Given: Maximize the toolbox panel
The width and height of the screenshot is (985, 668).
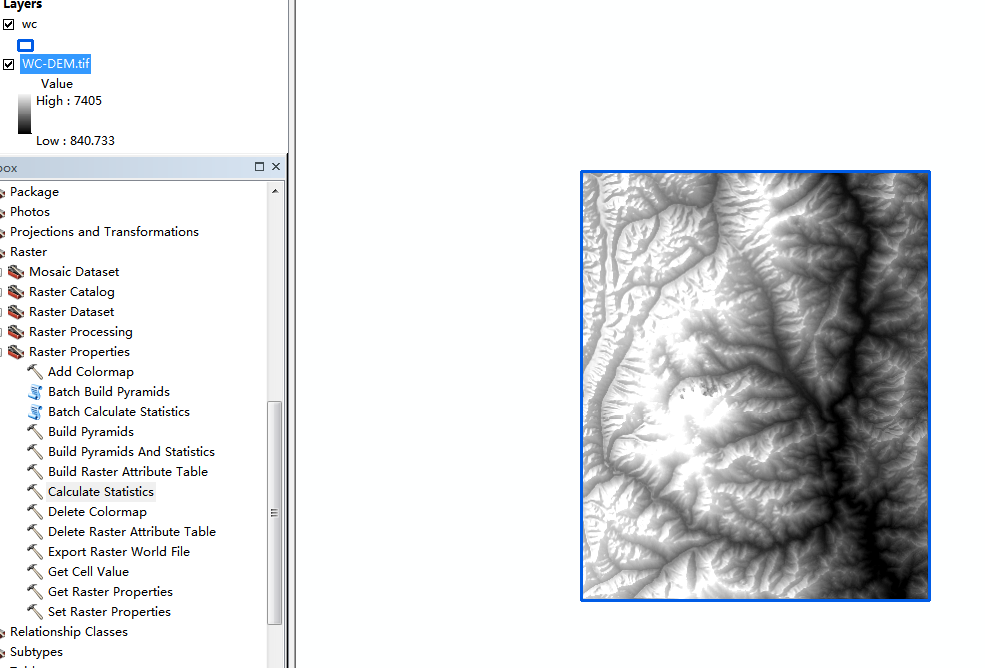Looking at the screenshot, I should click(x=259, y=167).
